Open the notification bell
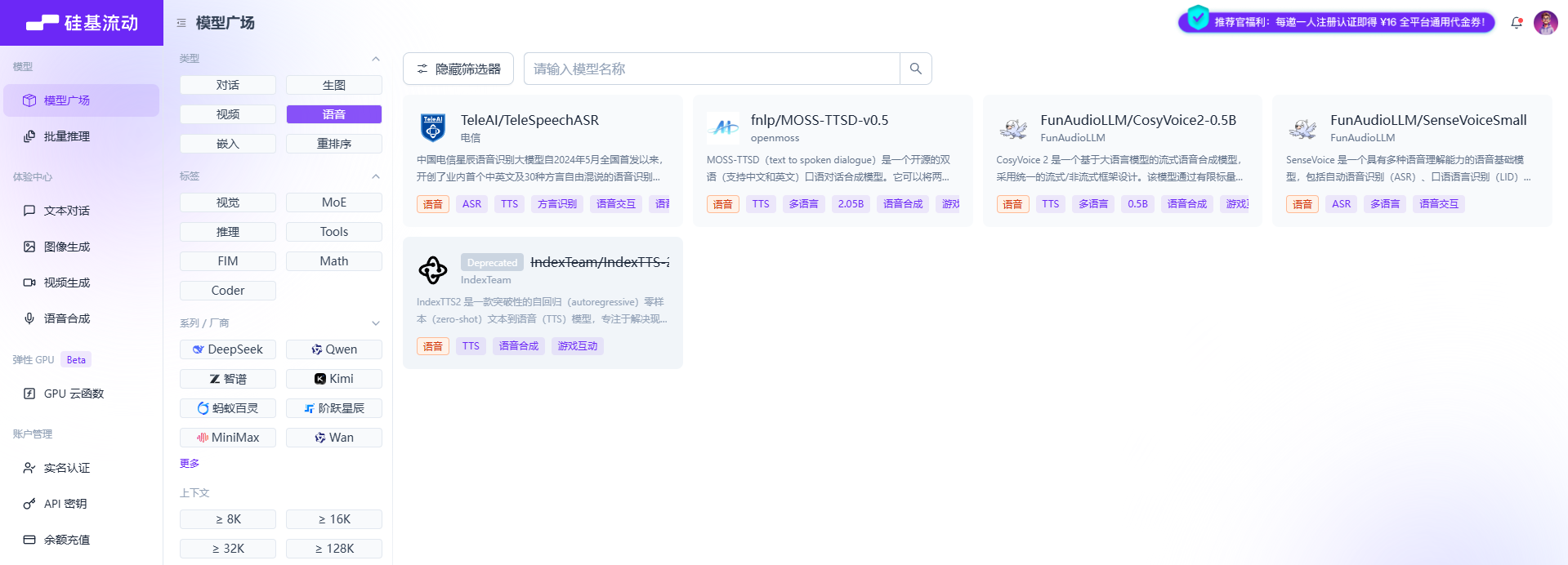This screenshot has width=1568, height=565. tap(1517, 23)
